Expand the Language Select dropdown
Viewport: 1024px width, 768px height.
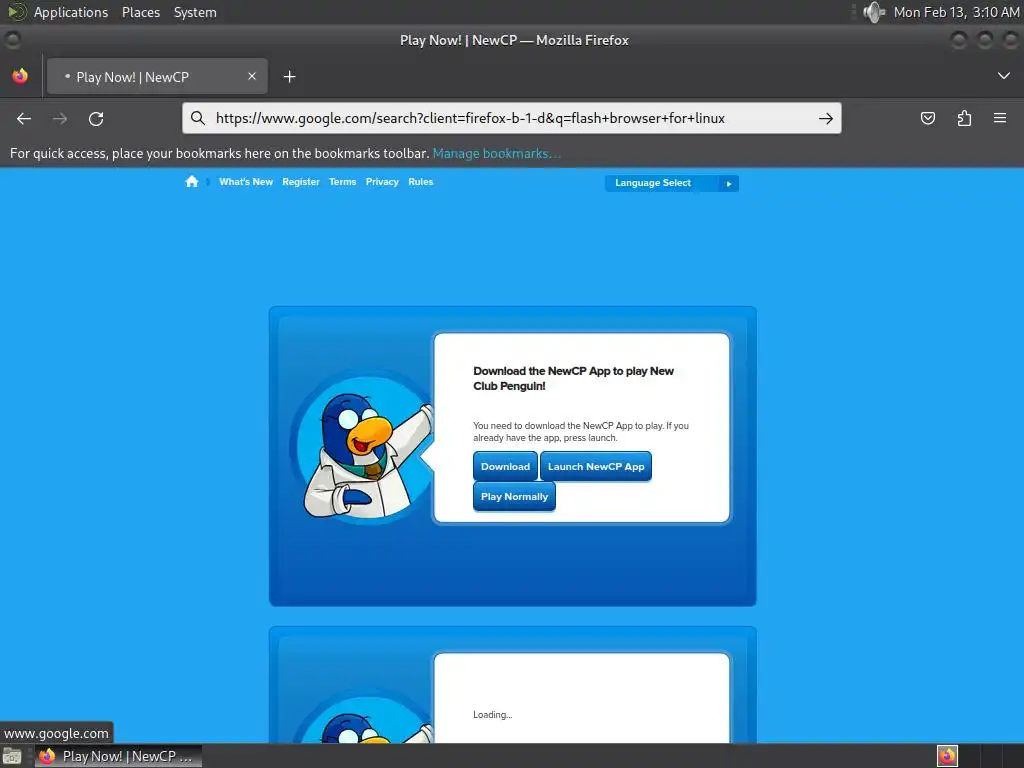(x=671, y=184)
